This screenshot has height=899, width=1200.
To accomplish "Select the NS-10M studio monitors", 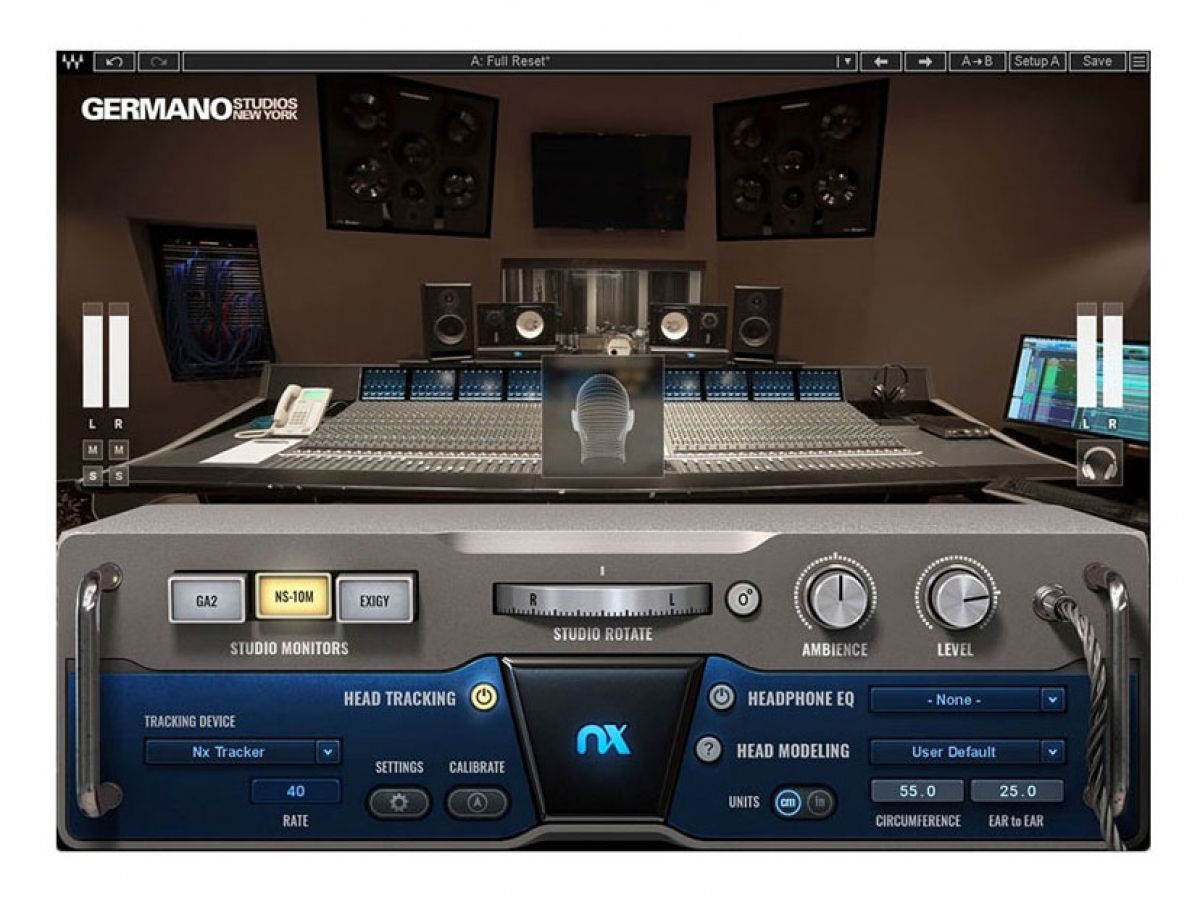I will pyautogui.click(x=293, y=597).
